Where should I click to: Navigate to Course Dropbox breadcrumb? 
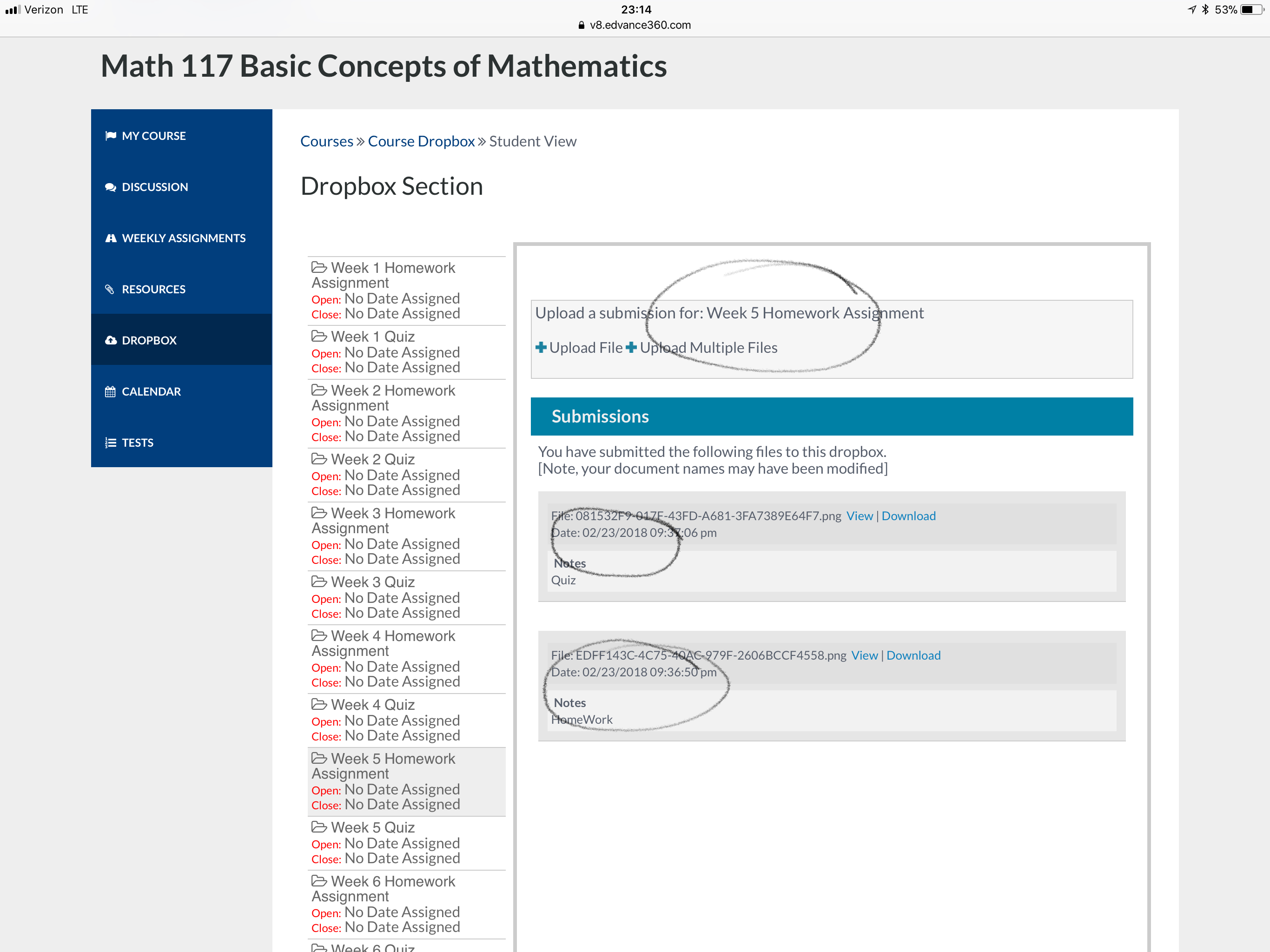421,141
